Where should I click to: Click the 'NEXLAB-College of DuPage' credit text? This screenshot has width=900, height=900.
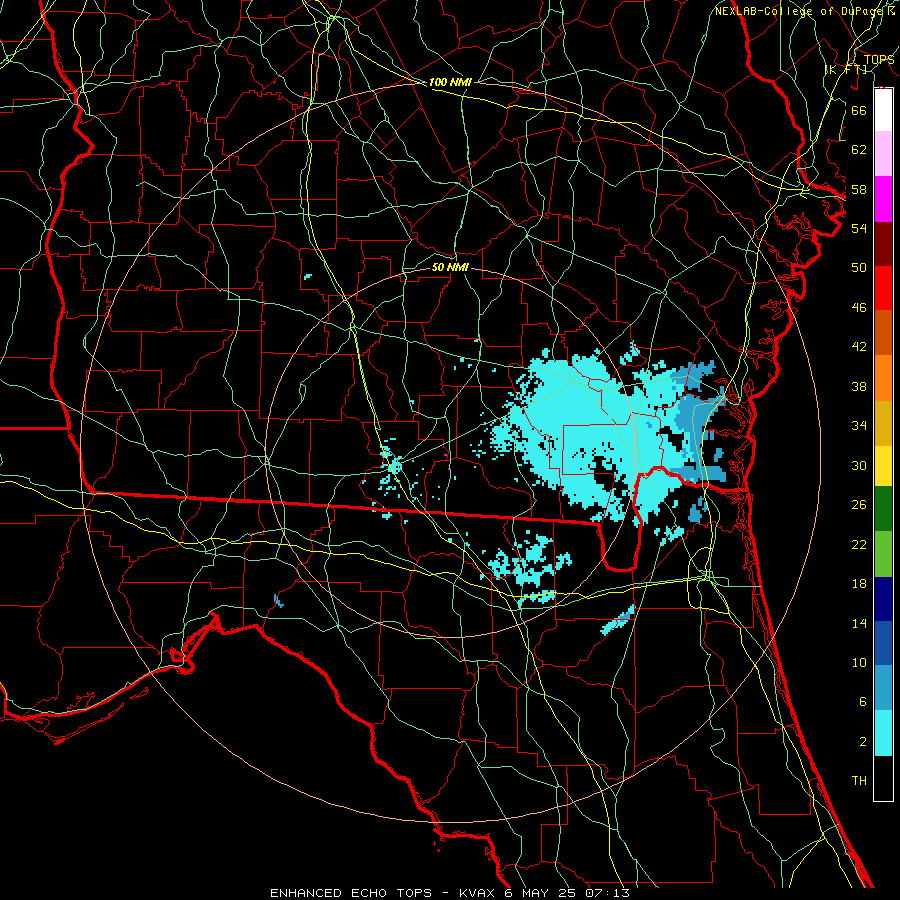pyautogui.click(x=801, y=11)
